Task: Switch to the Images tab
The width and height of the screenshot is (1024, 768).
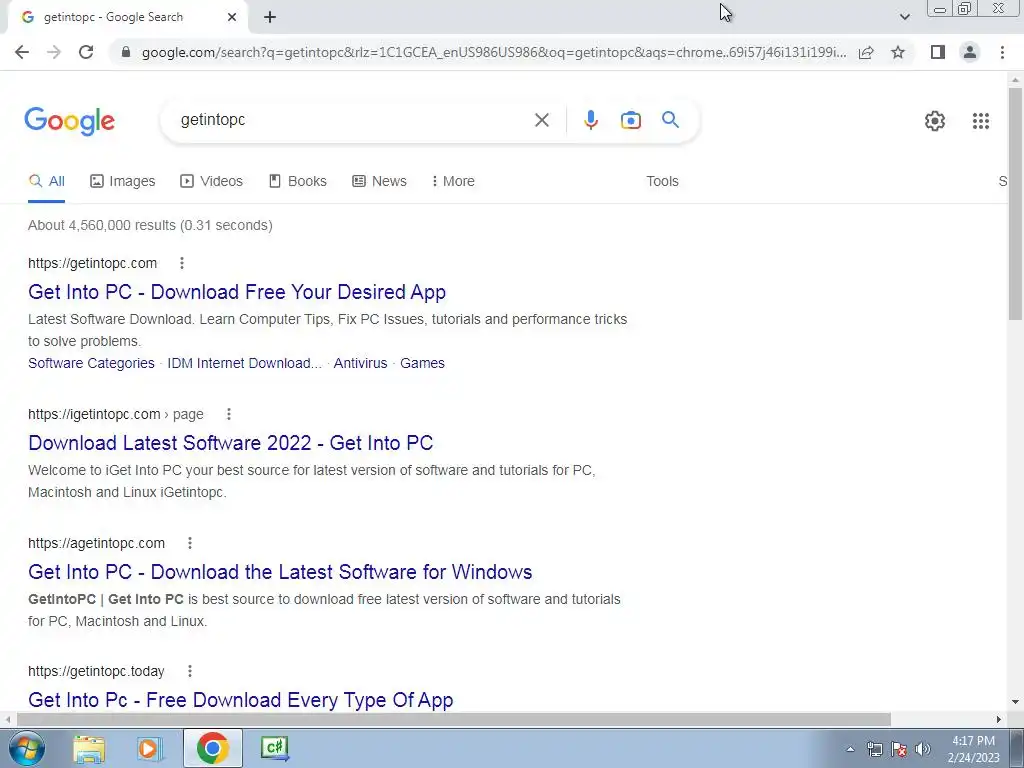Action: 123,182
